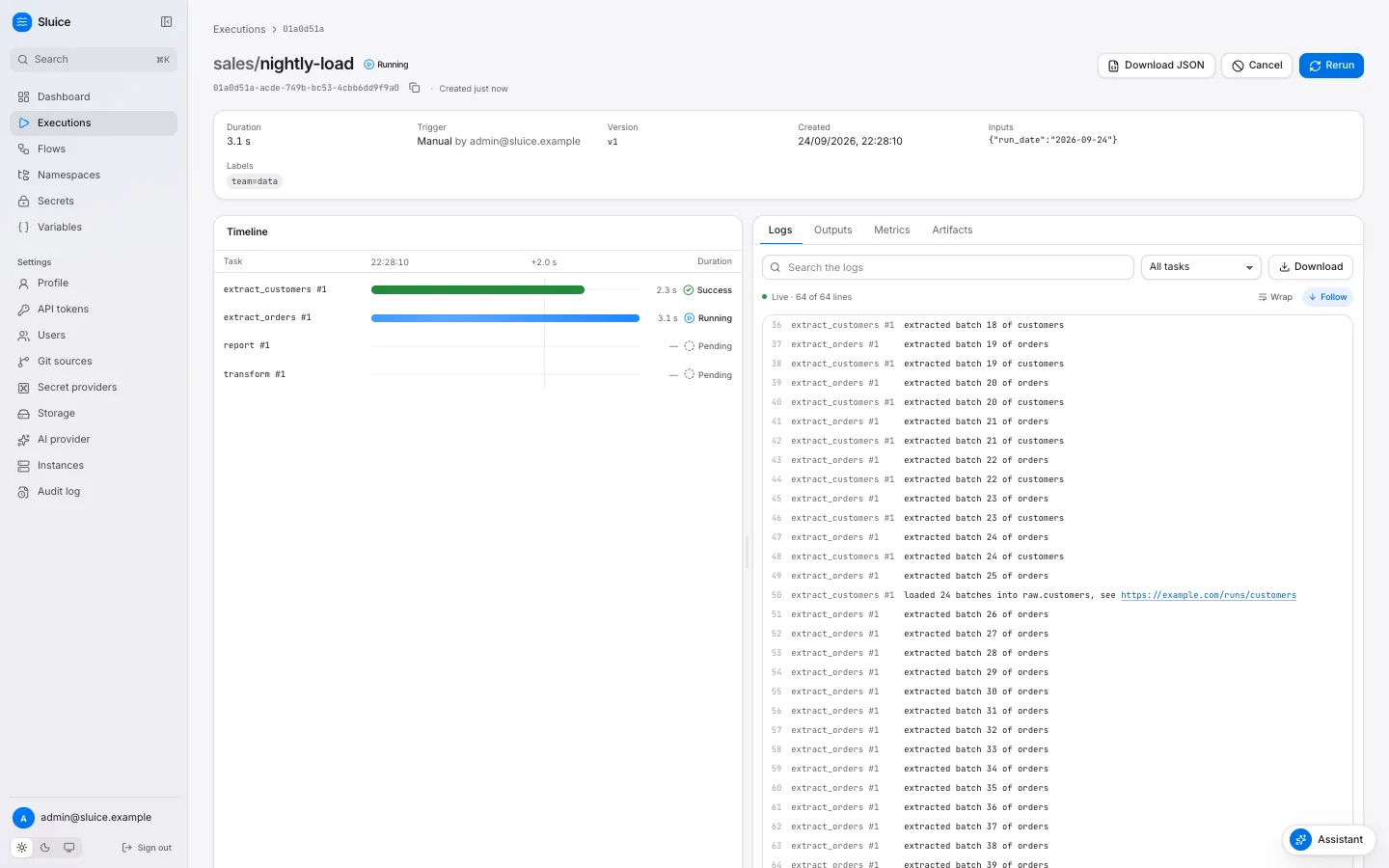Click log line 36
Screen dimensions: 1389x868
(1057, 325)
